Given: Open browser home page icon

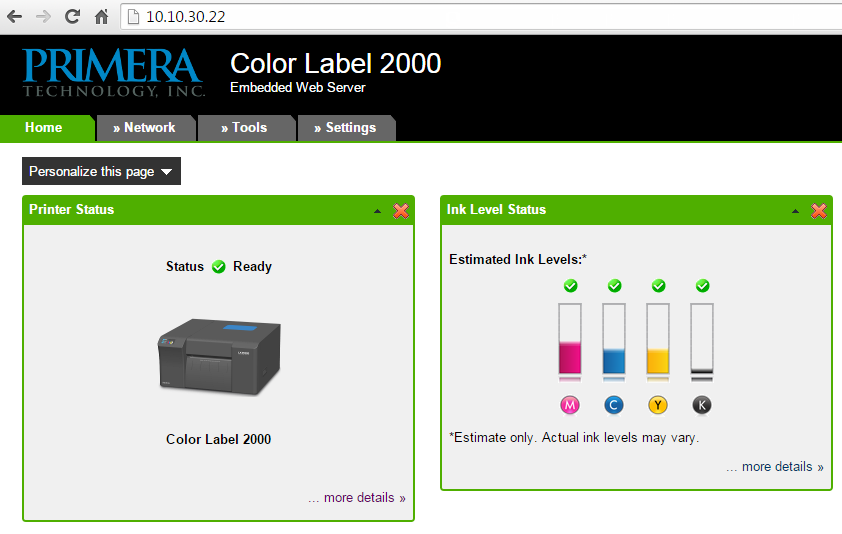Looking at the screenshot, I should (x=101, y=17).
